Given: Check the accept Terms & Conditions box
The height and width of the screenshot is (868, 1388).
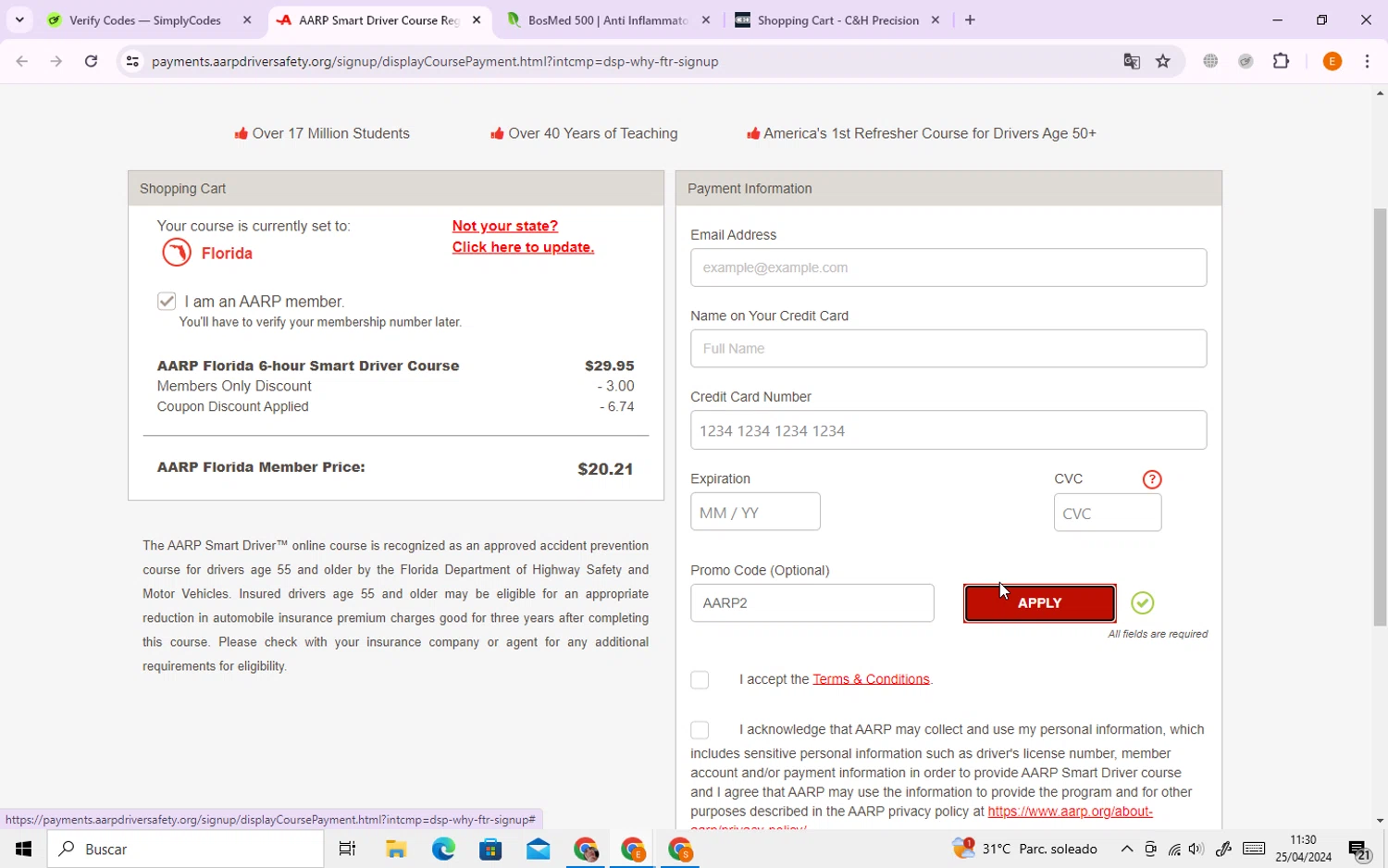Looking at the screenshot, I should pyautogui.click(x=700, y=680).
